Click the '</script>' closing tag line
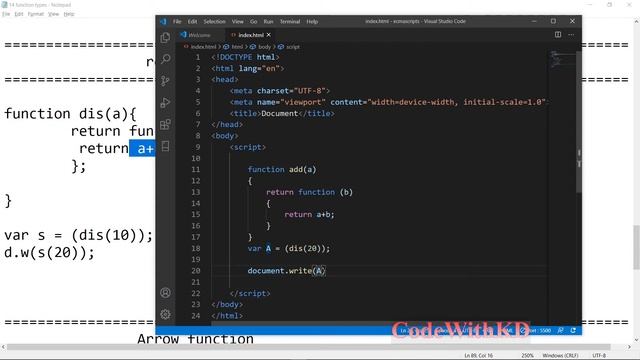The height and width of the screenshot is (360, 640). coord(250,293)
